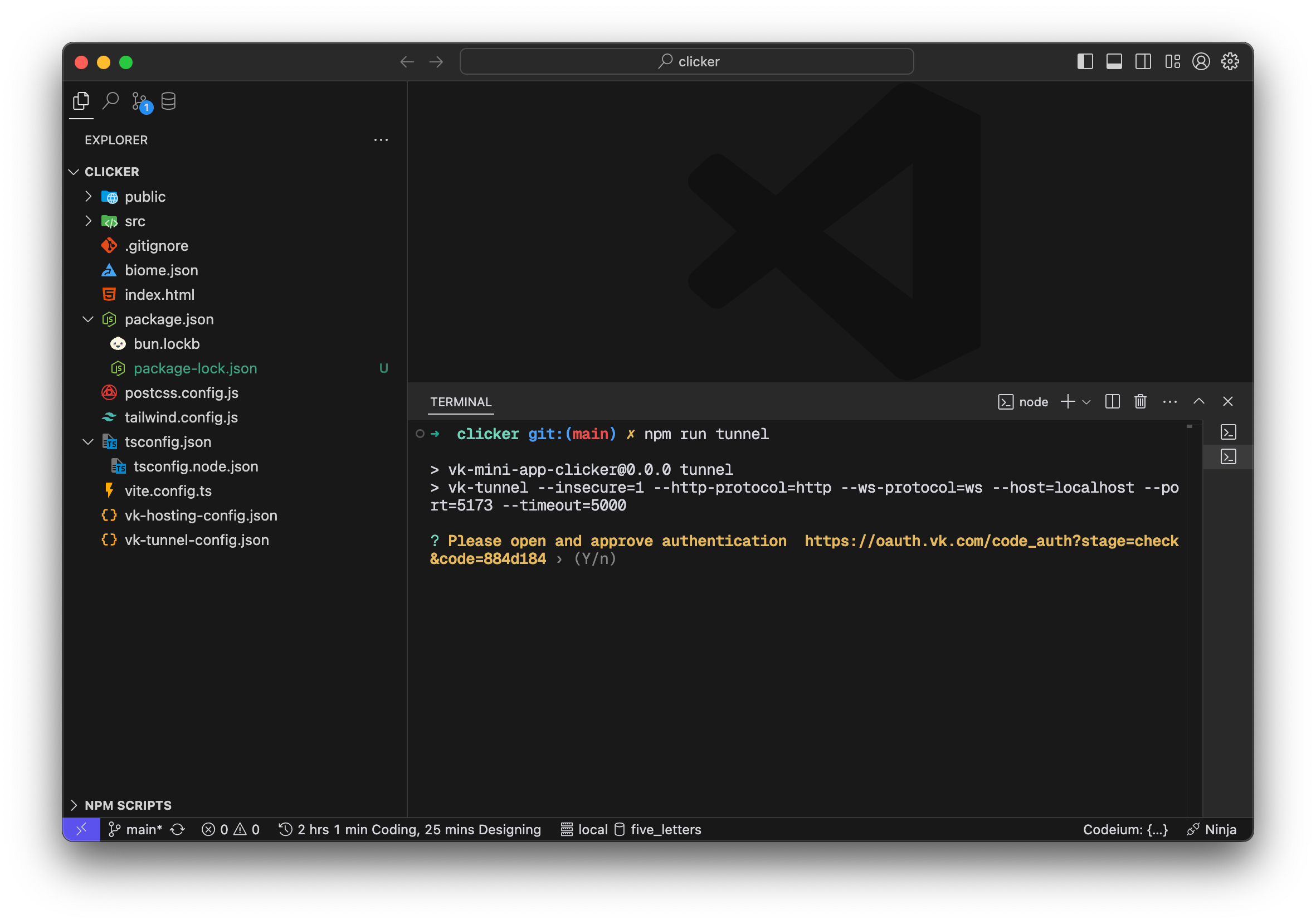Image resolution: width=1316 pixels, height=924 pixels.
Task: Open Explorer more actions menu
Action: pos(381,140)
